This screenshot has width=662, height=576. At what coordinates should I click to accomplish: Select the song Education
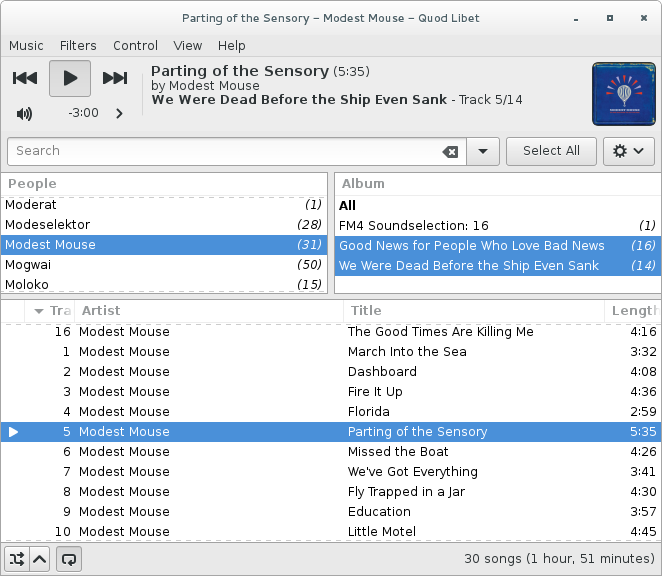(331, 512)
